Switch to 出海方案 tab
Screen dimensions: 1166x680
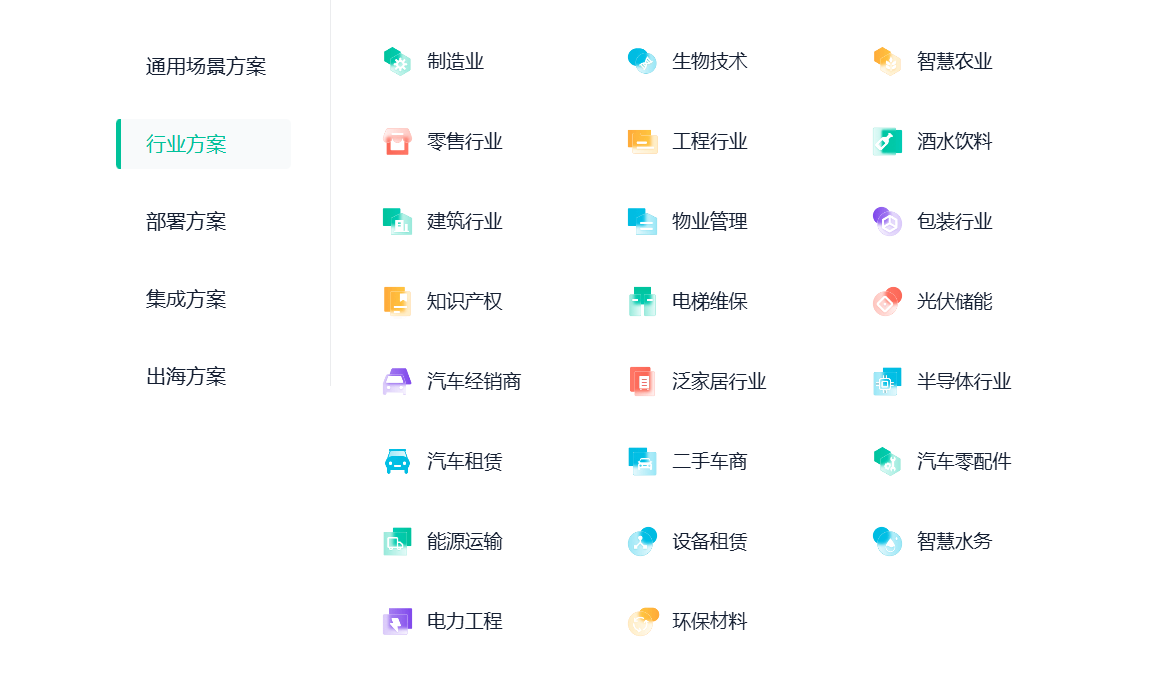point(186,376)
